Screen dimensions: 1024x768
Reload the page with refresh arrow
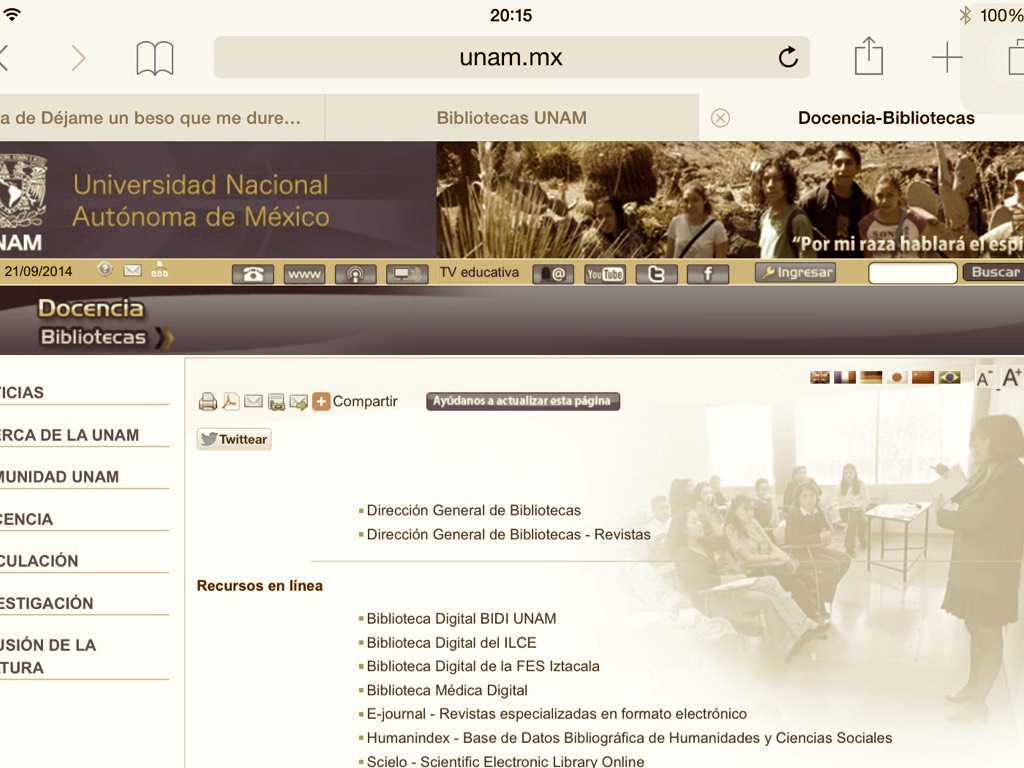(788, 58)
